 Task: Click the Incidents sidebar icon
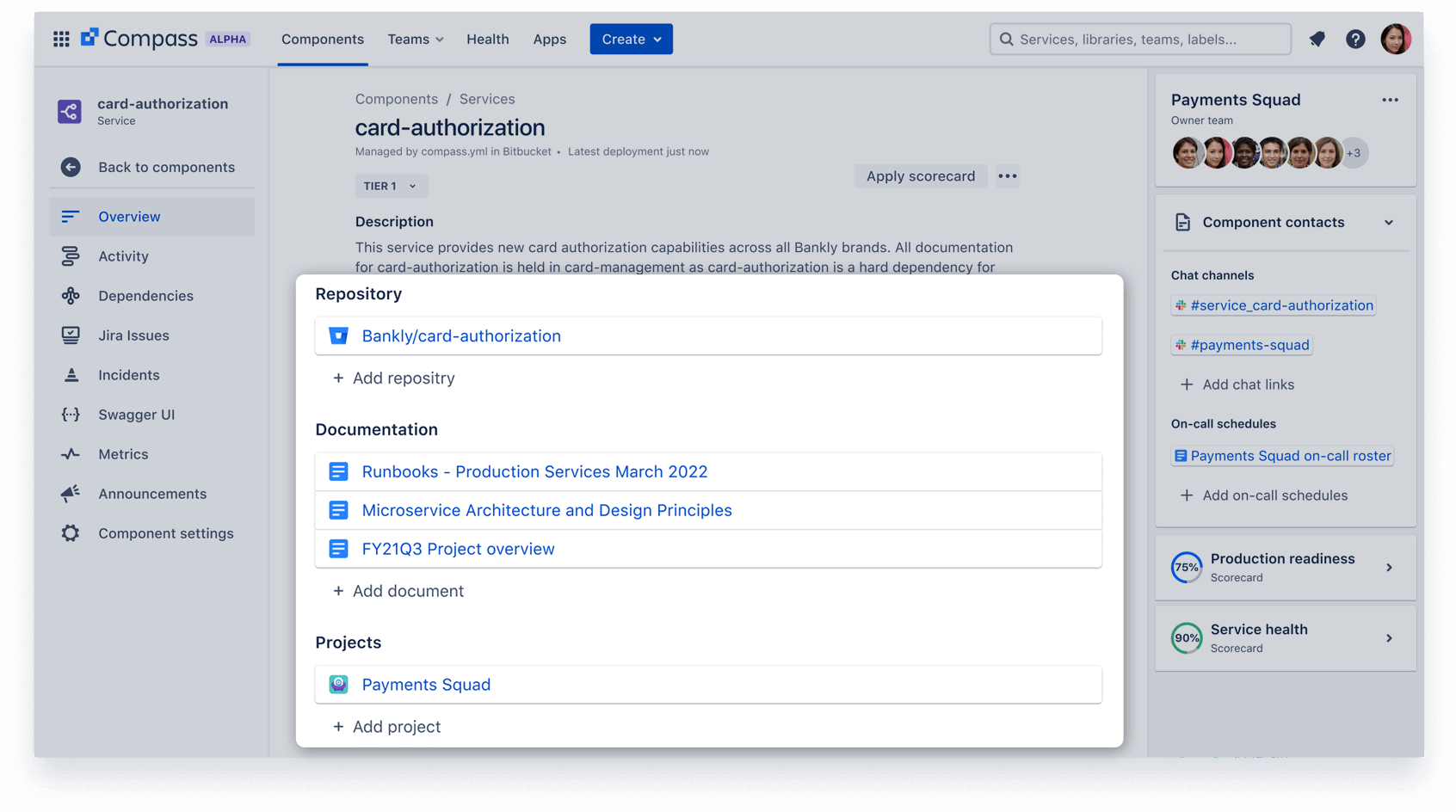click(x=71, y=375)
